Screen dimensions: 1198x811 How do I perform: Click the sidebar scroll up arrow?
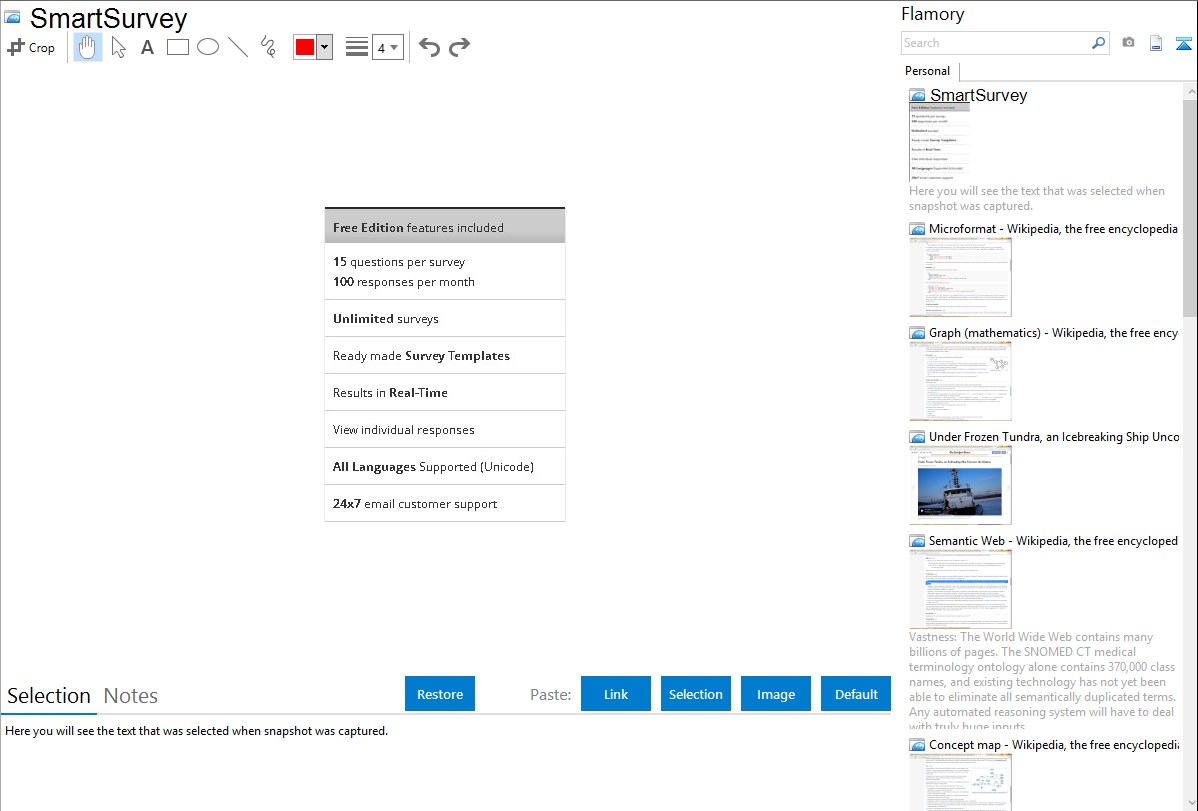[x=1190, y=92]
